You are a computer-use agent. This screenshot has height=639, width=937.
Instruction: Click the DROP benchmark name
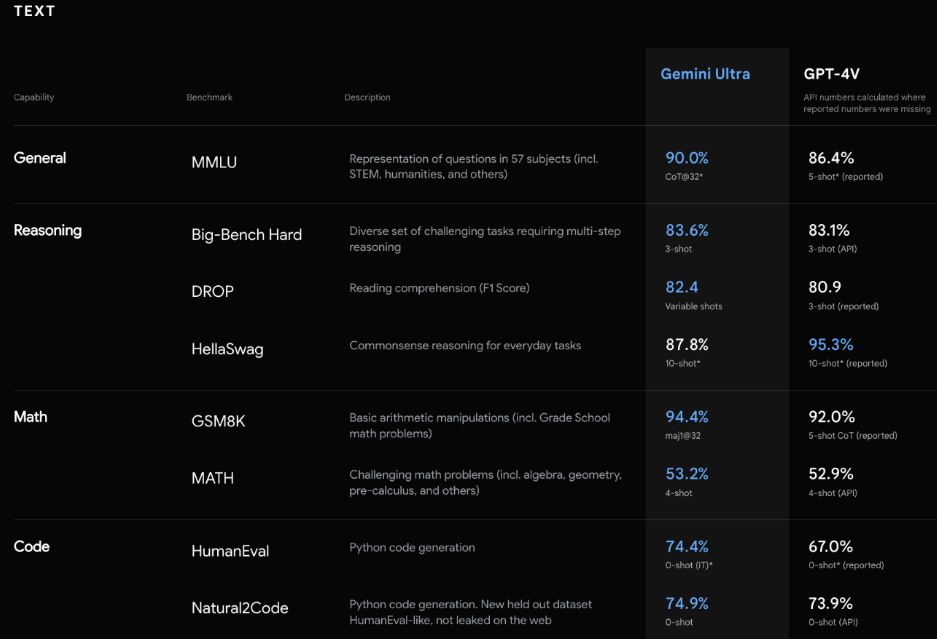(212, 291)
